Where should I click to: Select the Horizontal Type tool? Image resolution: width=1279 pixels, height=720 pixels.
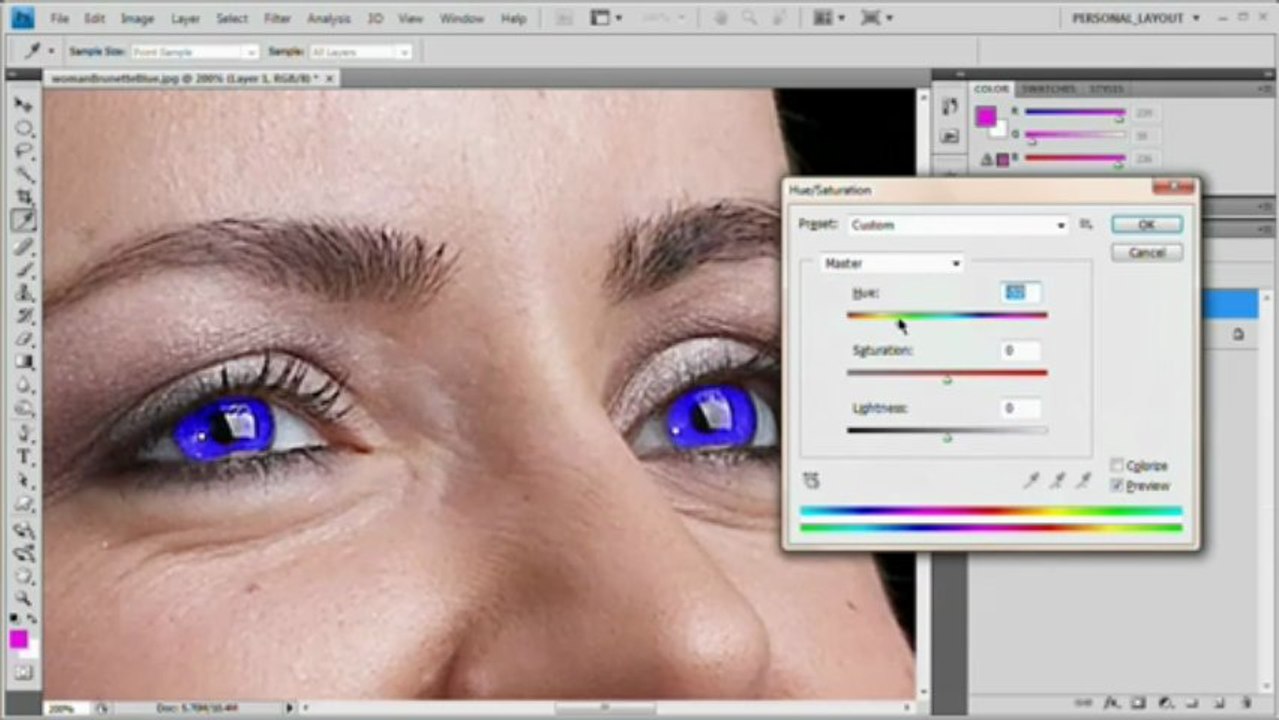23,457
